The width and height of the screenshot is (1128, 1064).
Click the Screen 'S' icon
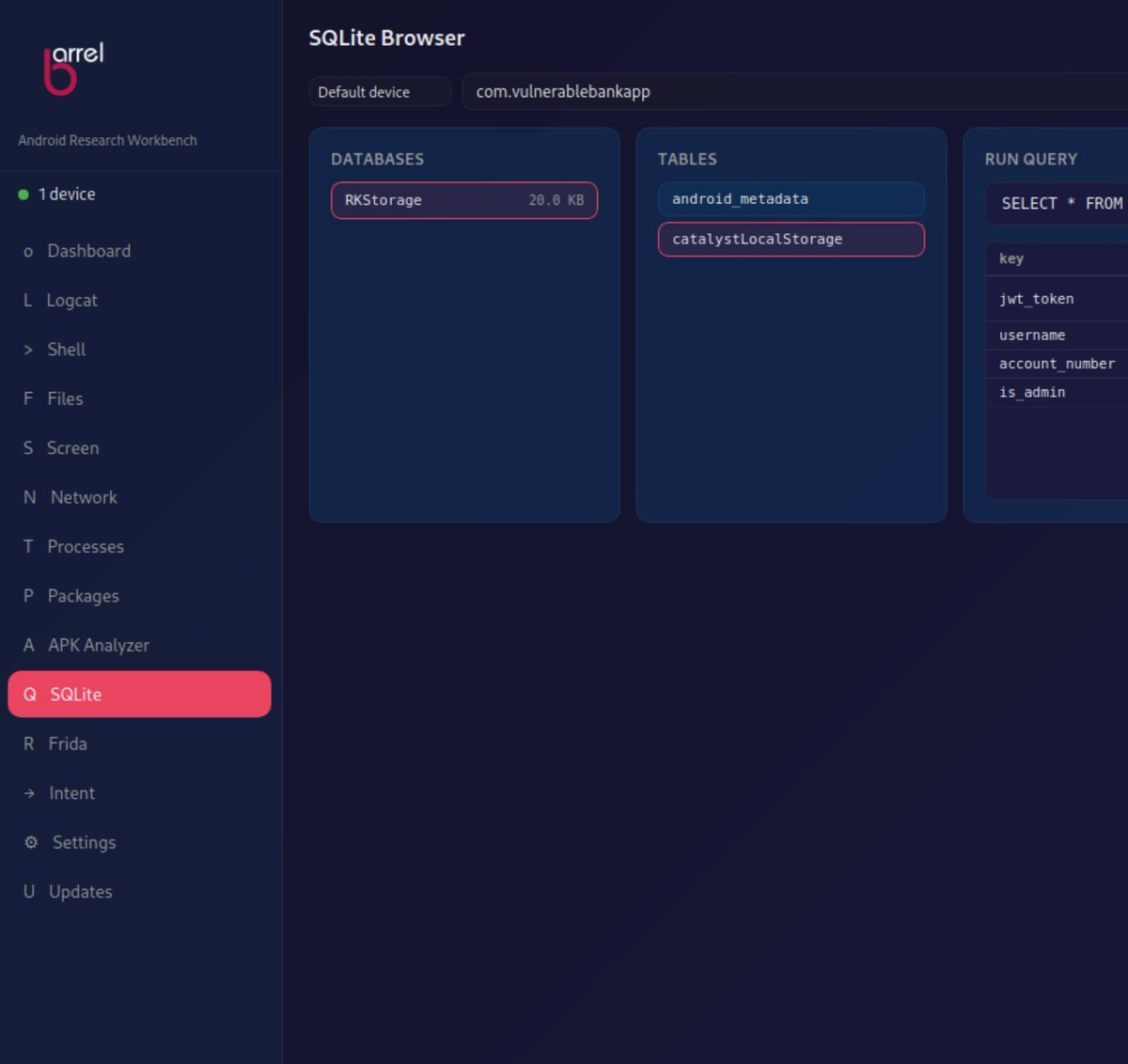coord(28,447)
